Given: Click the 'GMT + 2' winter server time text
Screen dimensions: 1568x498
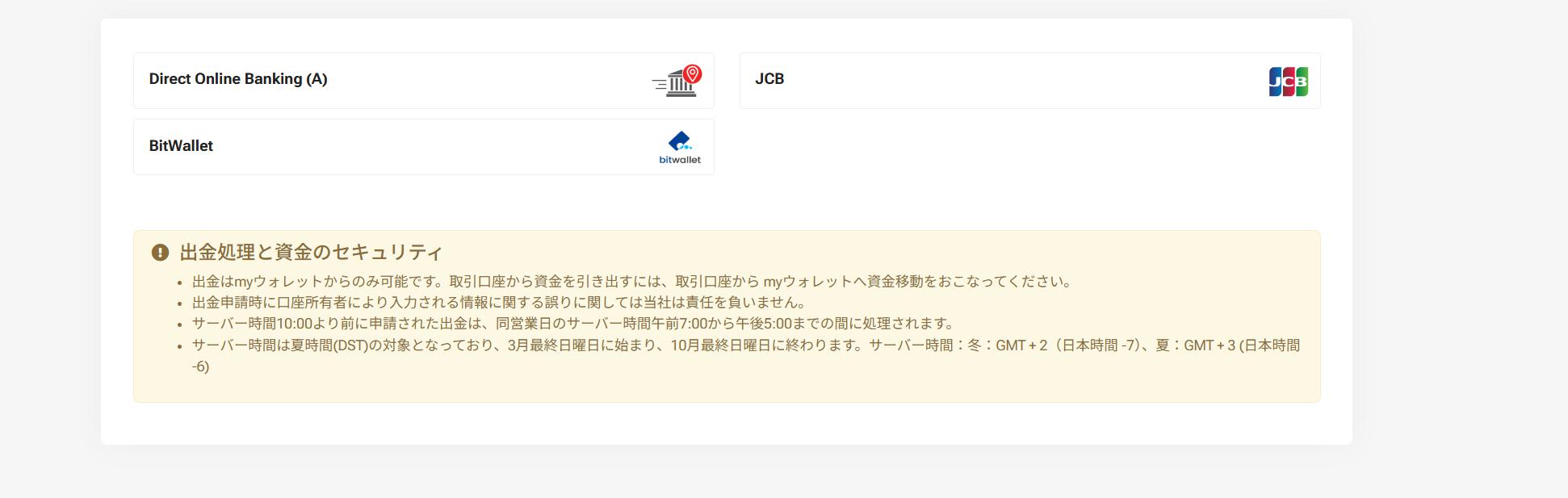Looking at the screenshot, I should tap(1021, 345).
